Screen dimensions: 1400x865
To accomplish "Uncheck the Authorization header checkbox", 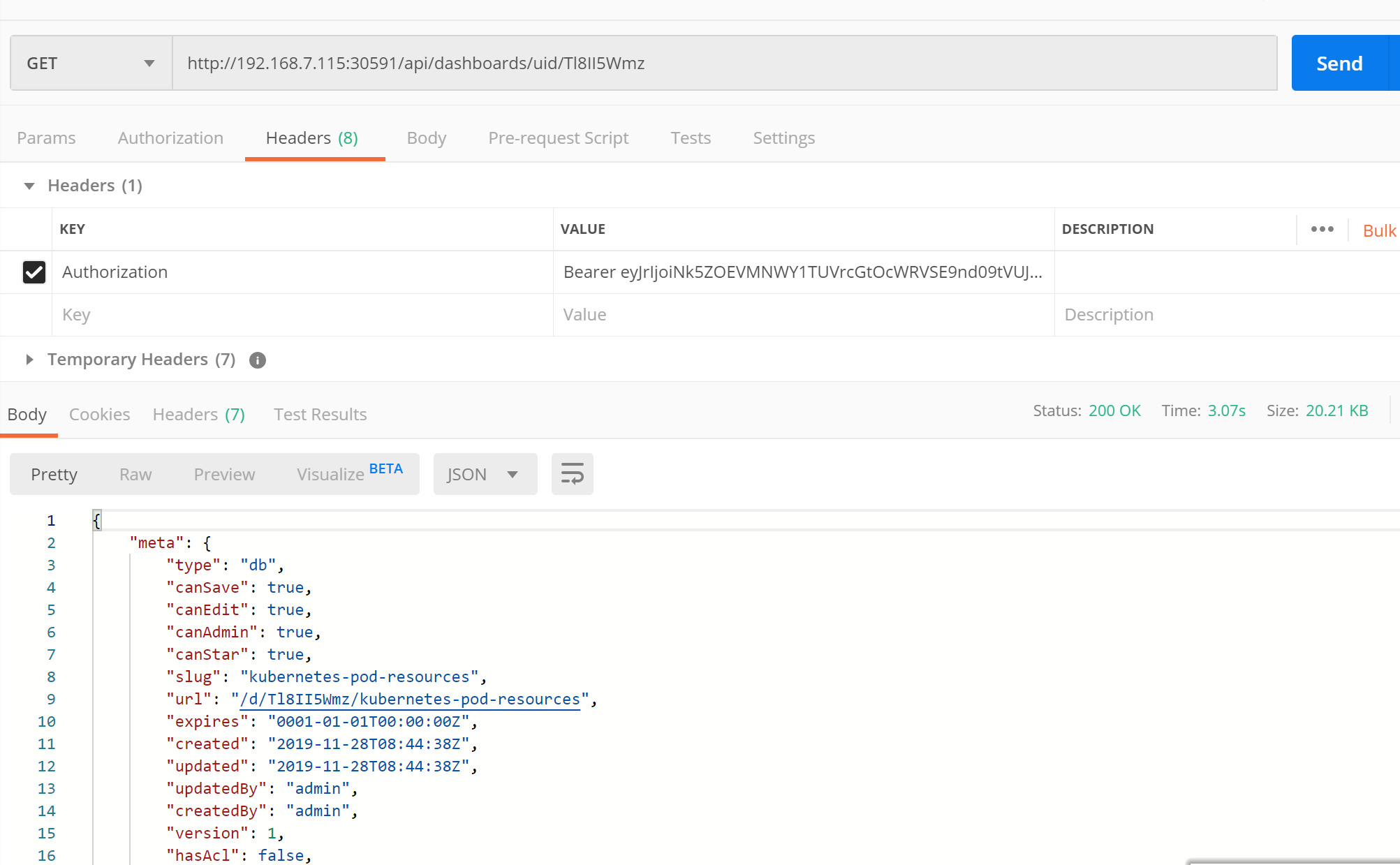I will point(34,272).
